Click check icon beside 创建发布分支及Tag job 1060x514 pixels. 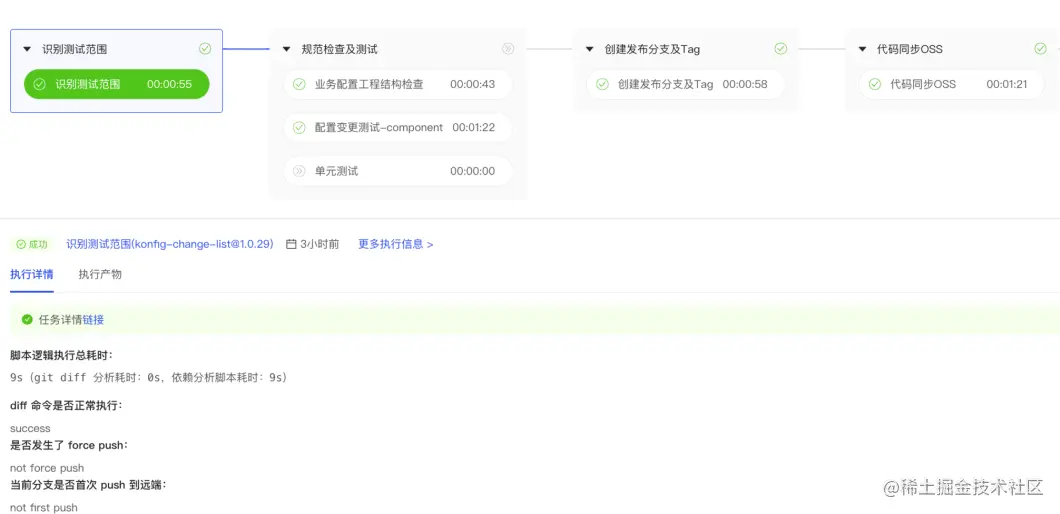click(602, 85)
